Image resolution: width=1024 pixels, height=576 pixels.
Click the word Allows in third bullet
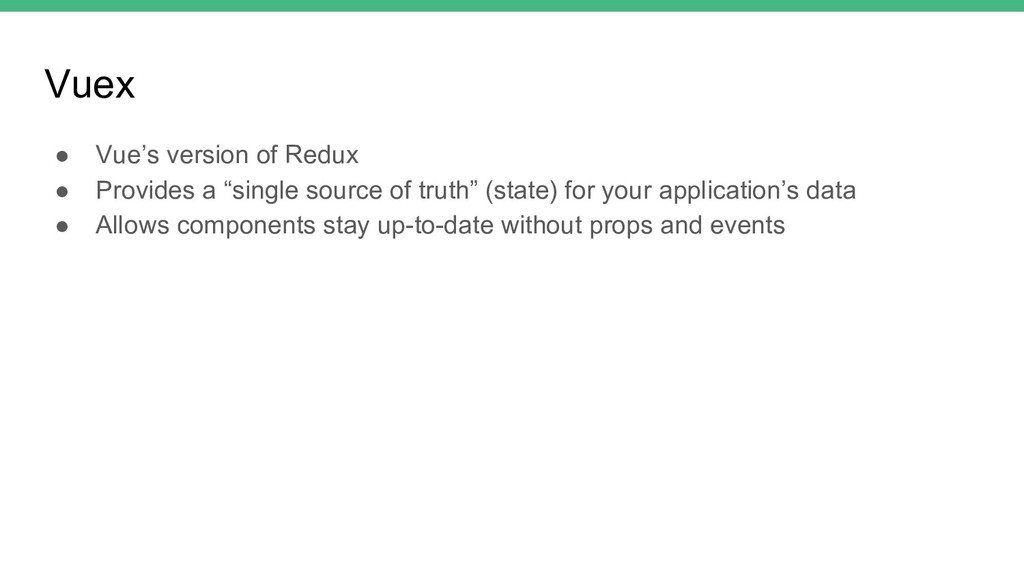133,225
